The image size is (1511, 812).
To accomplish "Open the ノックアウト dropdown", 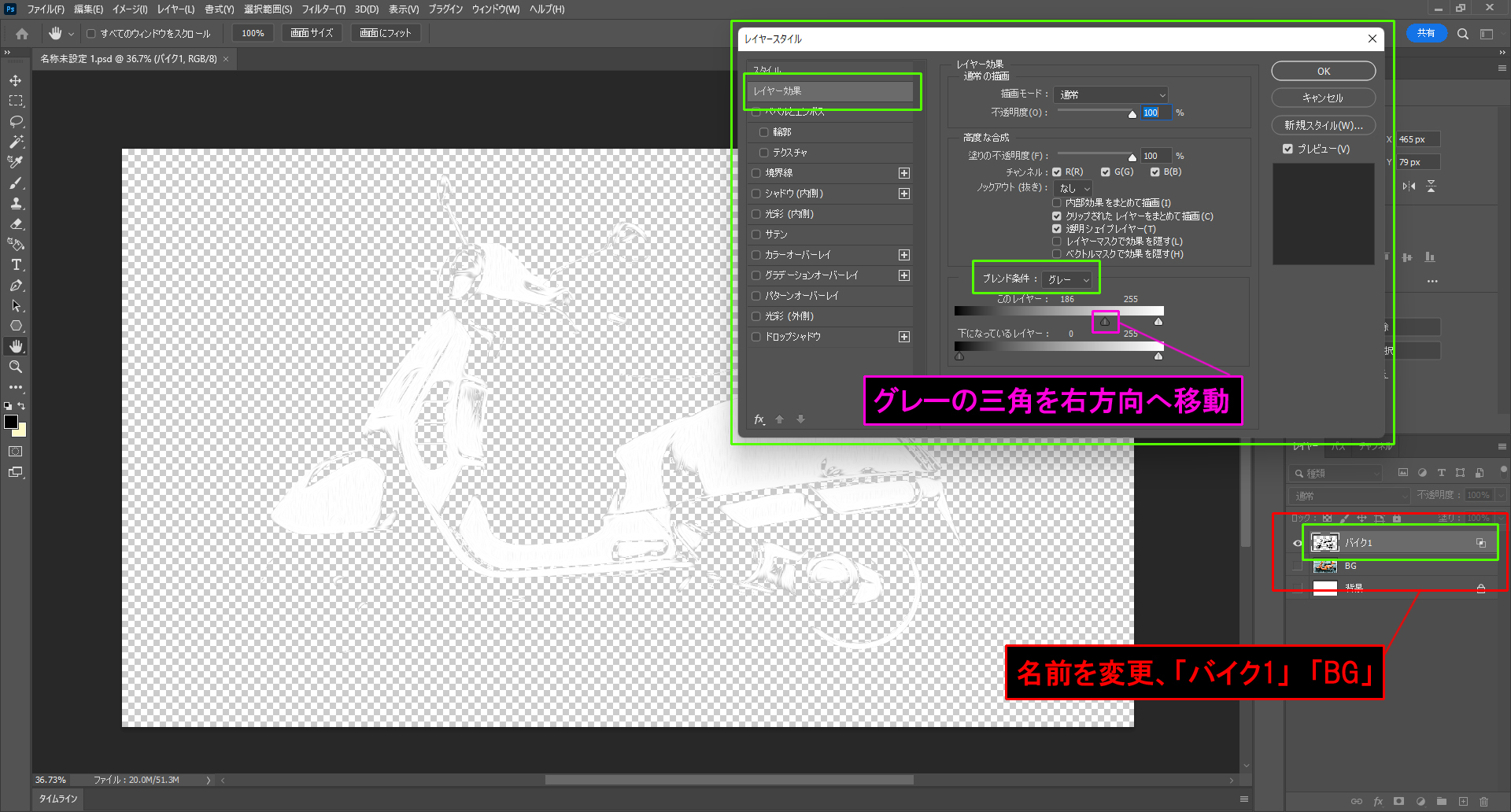I will 1073,188.
